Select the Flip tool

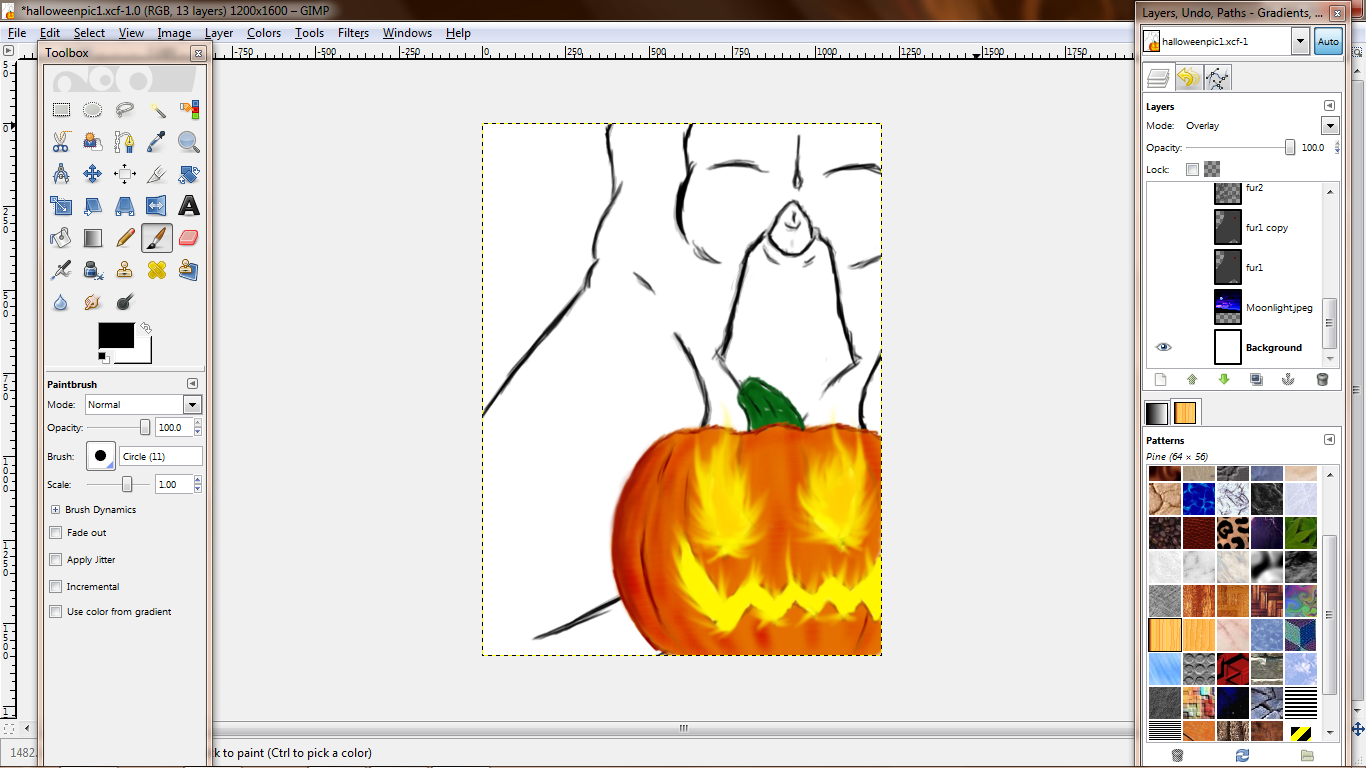(x=157, y=206)
